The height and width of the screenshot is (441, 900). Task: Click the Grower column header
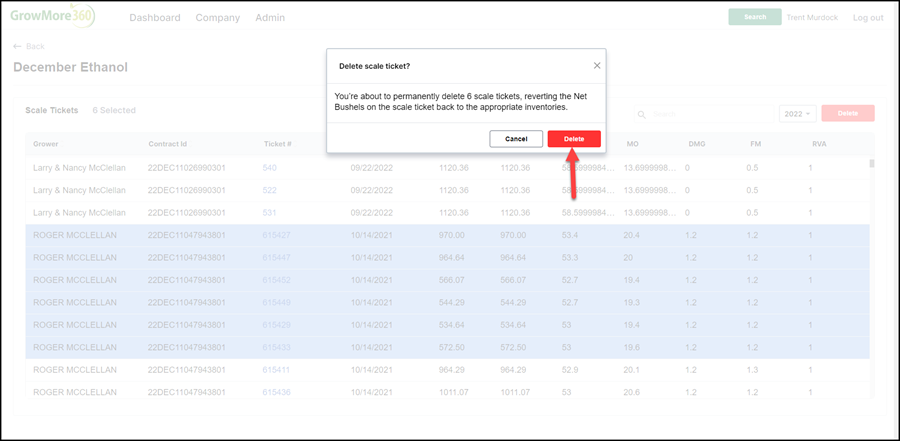point(45,144)
